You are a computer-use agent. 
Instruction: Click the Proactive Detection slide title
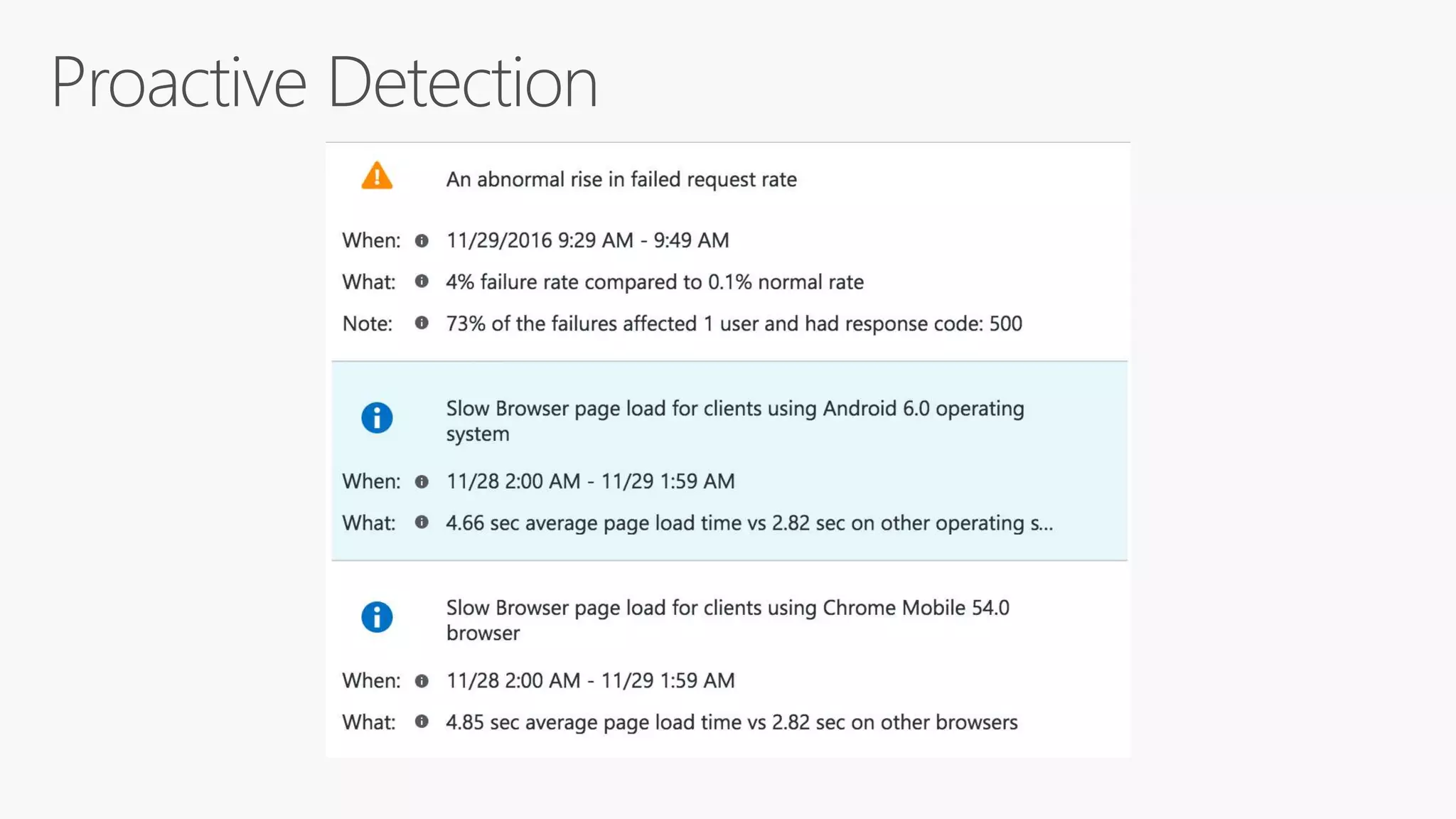[x=324, y=82]
